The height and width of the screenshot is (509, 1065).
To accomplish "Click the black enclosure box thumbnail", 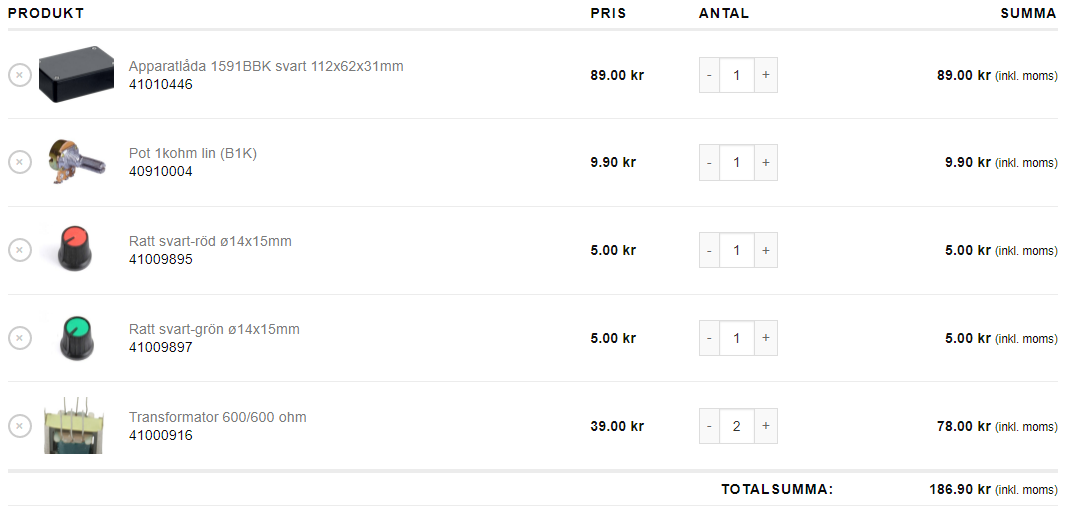I will [x=76, y=74].
